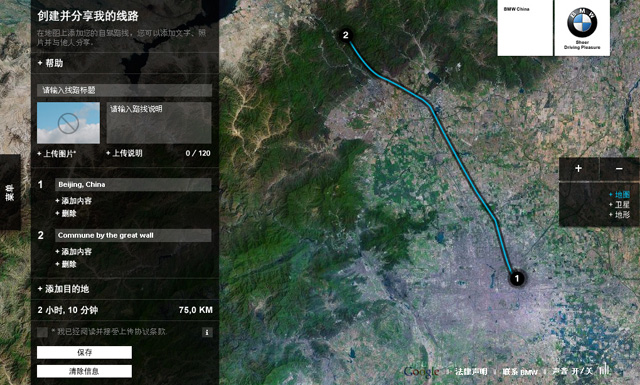
Task: Click the 2 小时, 10 分钟 duration text
Action: click(68, 310)
